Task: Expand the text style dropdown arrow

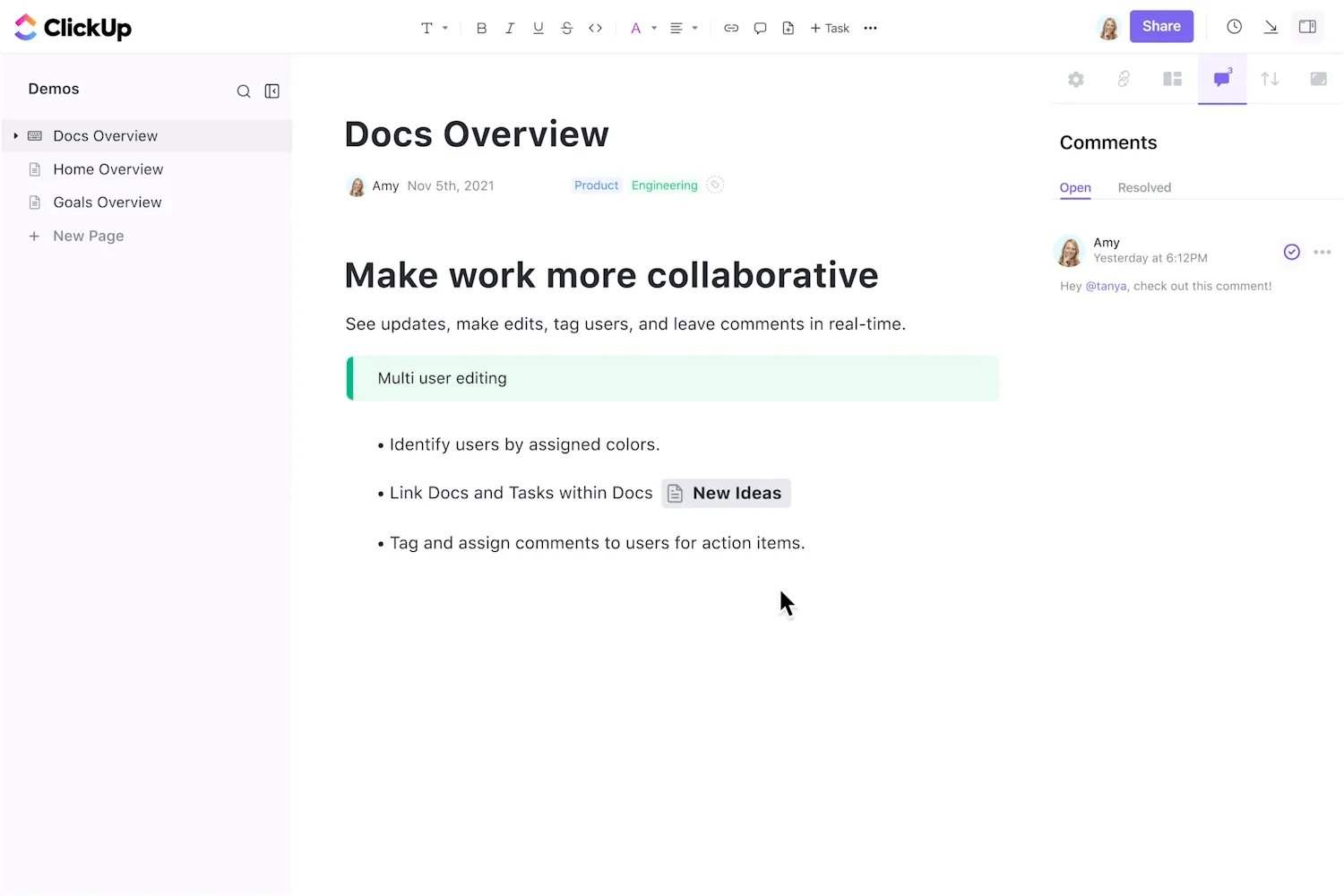Action: pos(445,28)
